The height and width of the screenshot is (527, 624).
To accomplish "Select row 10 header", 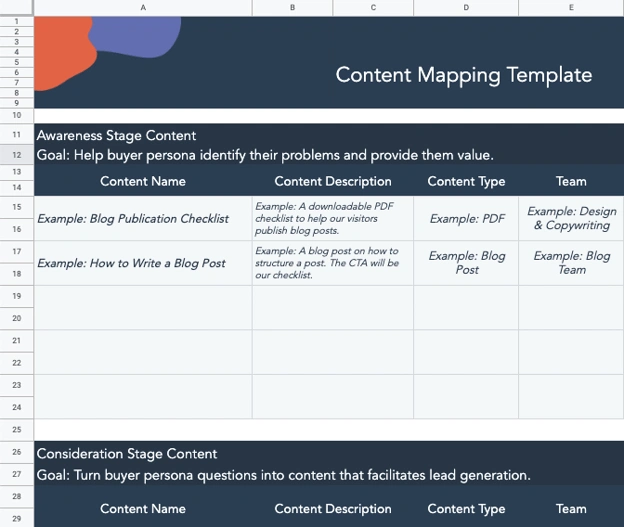I will [x=17, y=115].
